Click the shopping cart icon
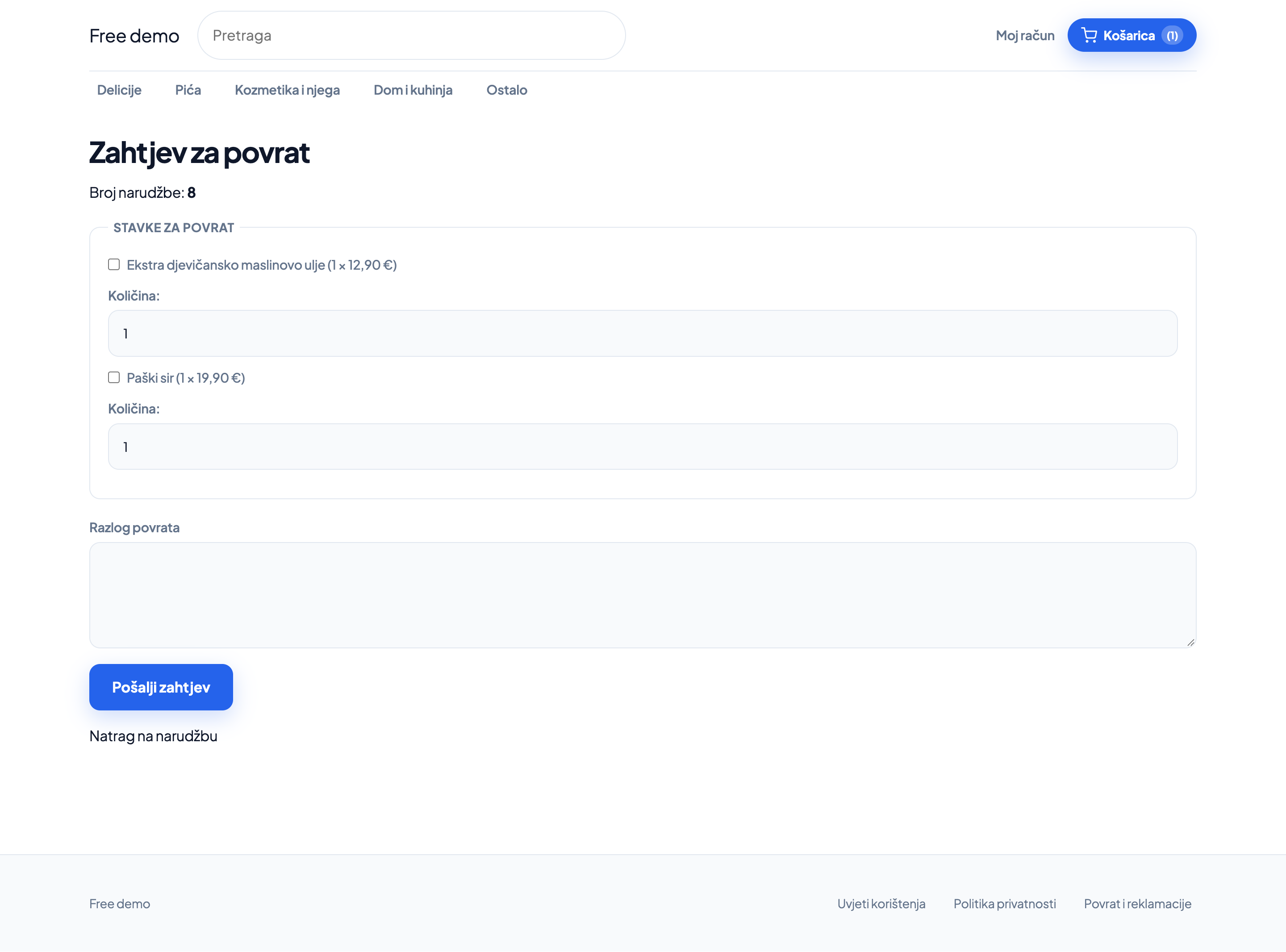Viewport: 1286px width, 952px height. point(1088,35)
